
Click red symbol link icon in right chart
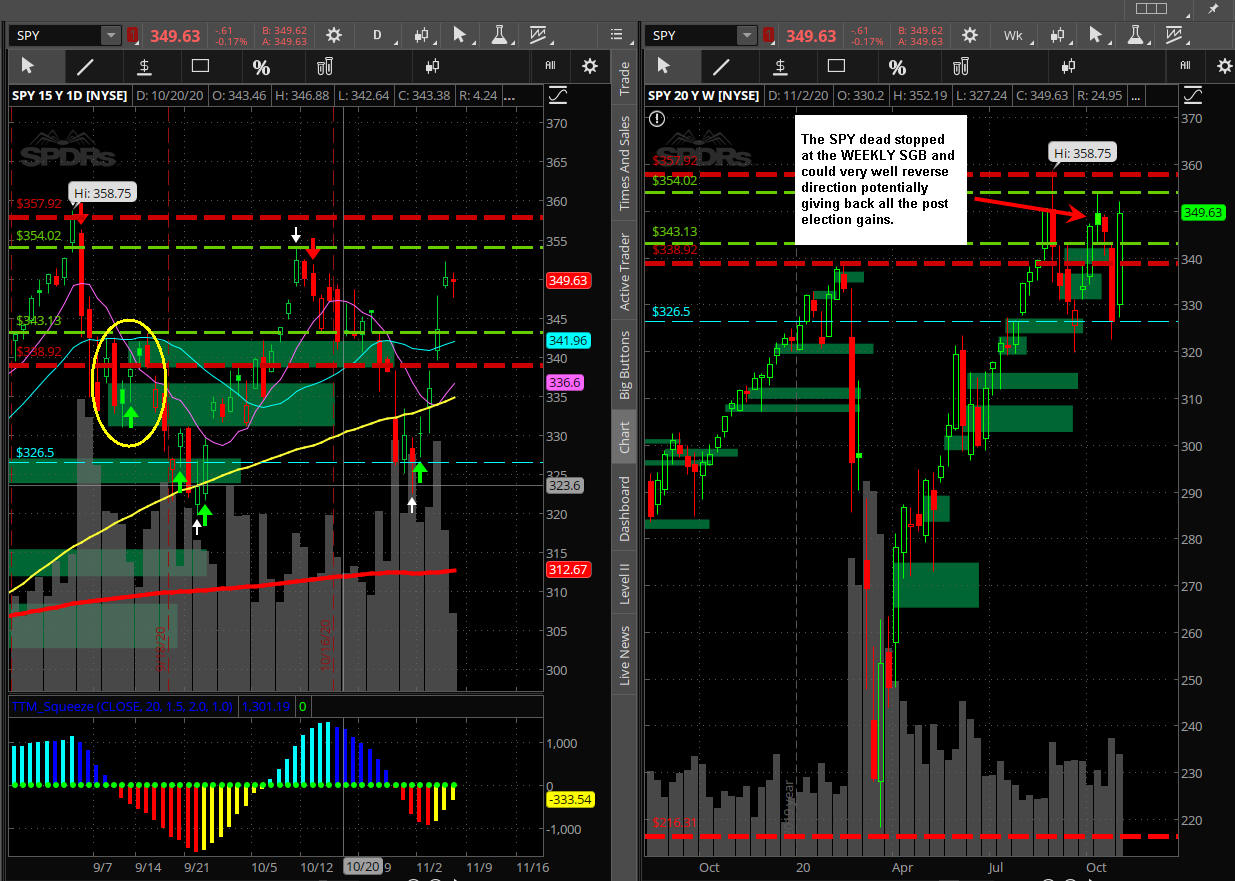[769, 36]
